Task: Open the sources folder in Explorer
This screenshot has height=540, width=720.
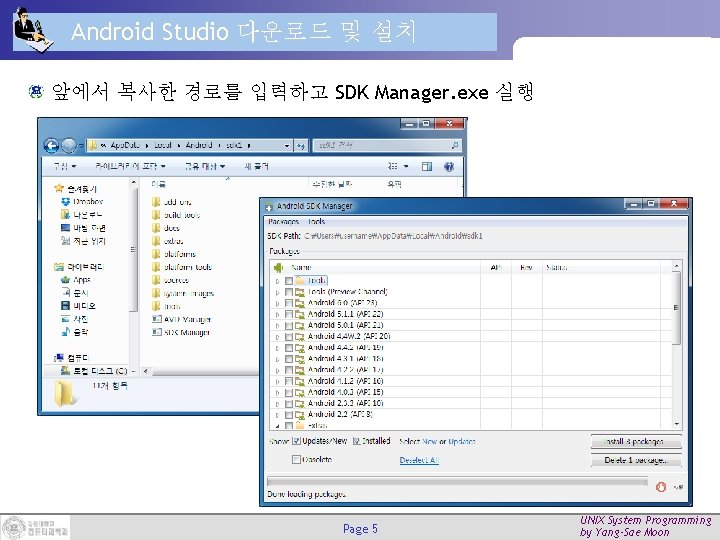Action: pyautogui.click(x=170, y=280)
